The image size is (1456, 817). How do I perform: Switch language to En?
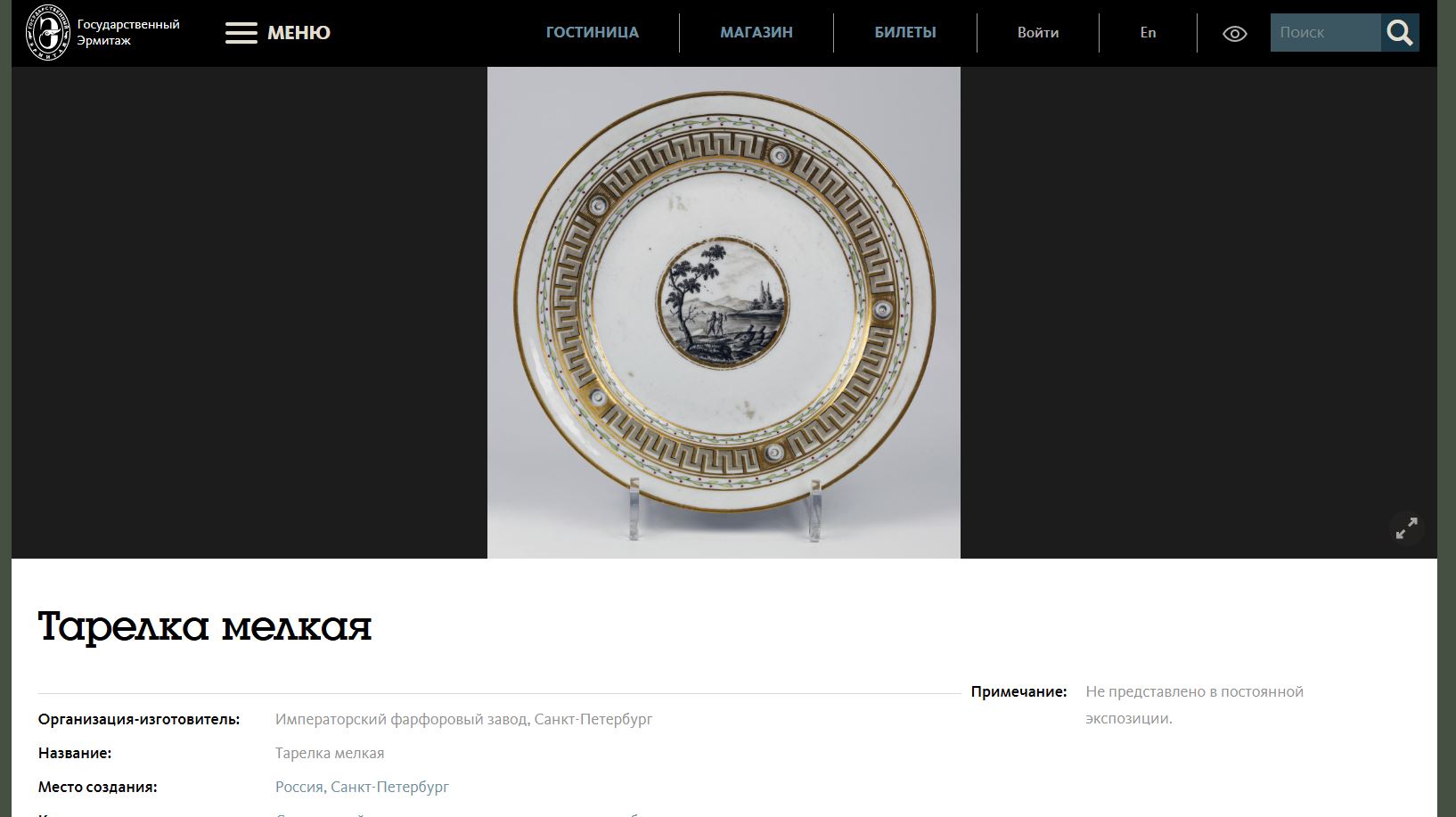pyautogui.click(x=1148, y=32)
